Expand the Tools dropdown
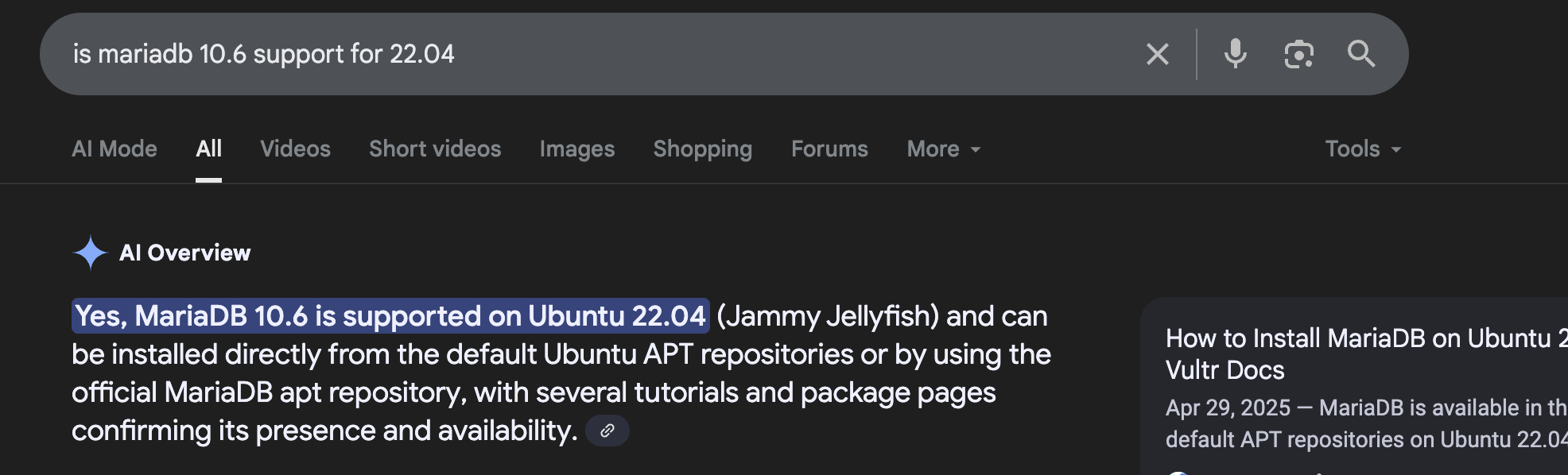The width and height of the screenshot is (1568, 475). pyautogui.click(x=1363, y=149)
